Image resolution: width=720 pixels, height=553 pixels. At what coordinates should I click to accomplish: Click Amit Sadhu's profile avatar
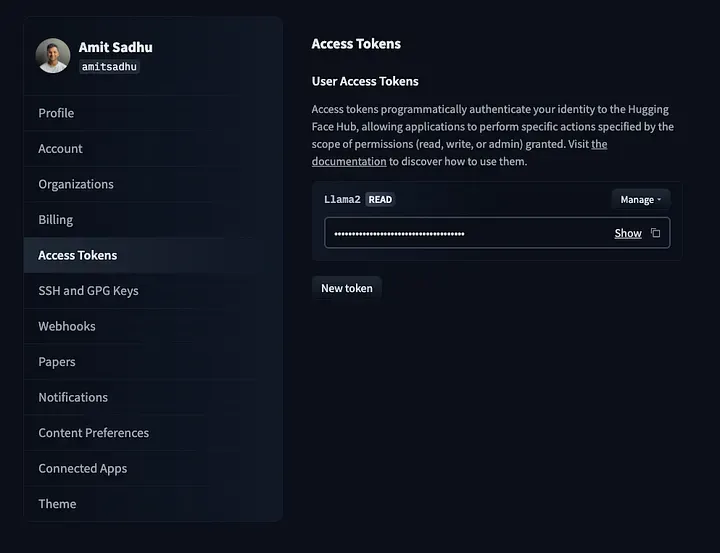[x=53, y=56]
